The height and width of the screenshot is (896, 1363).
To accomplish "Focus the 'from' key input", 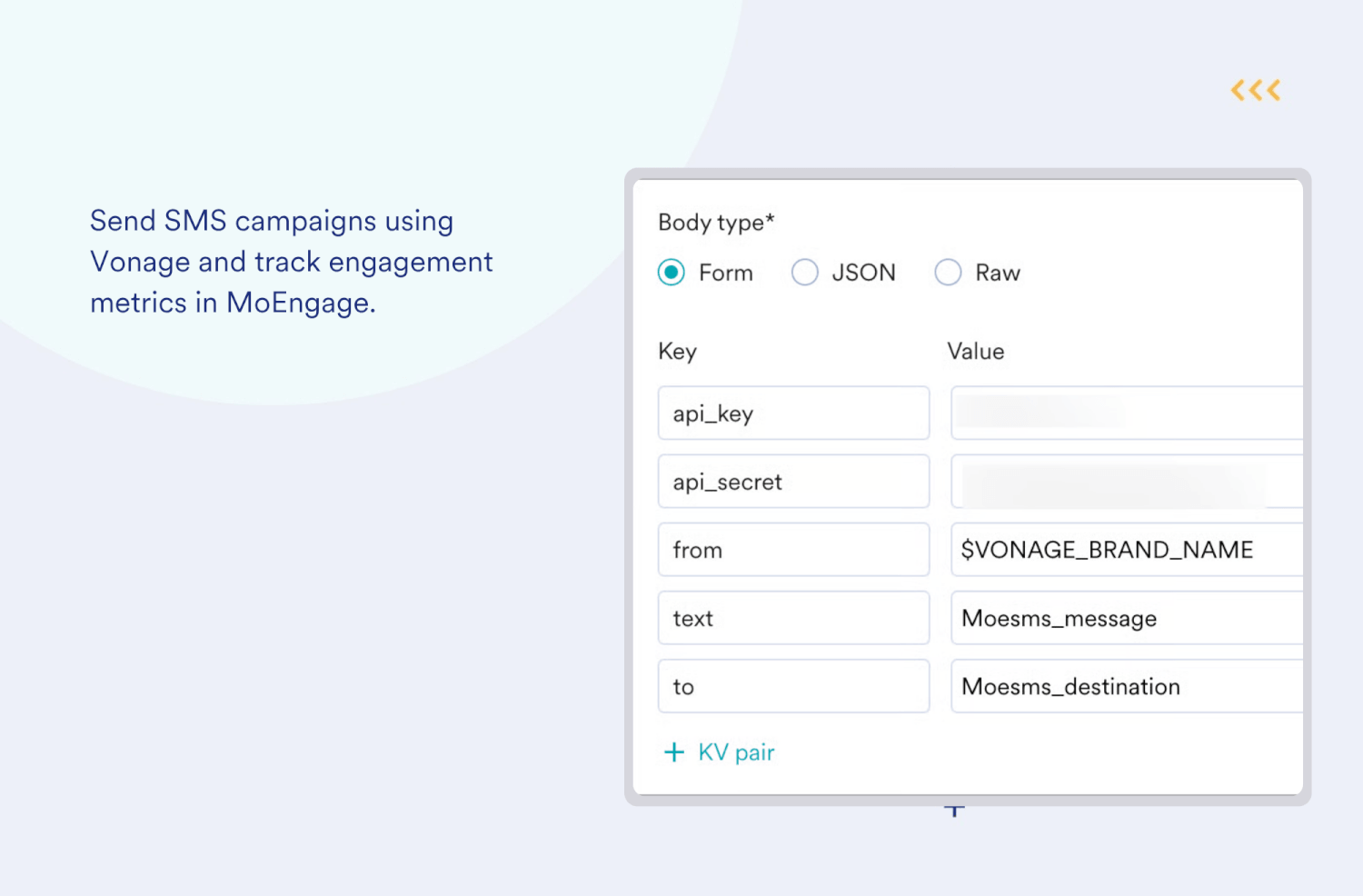I will 793,550.
